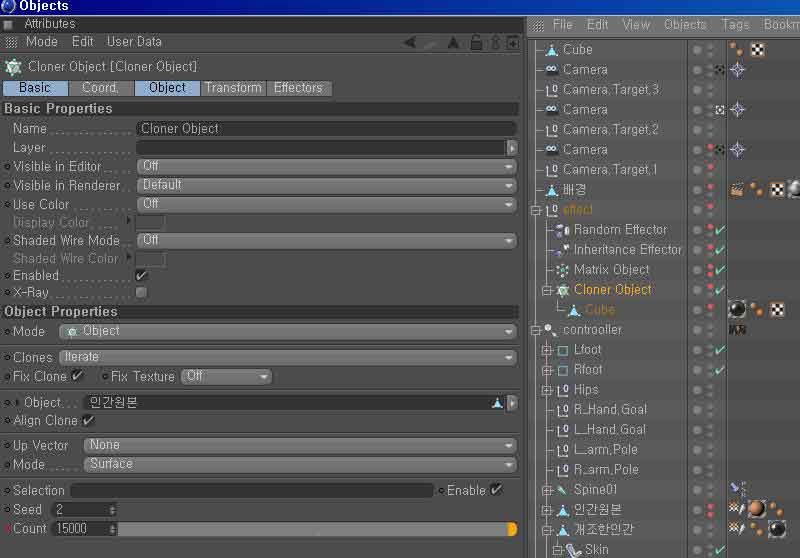This screenshot has height=558, width=800.
Task: Select the Random Effector object icon
Action: [562, 230]
